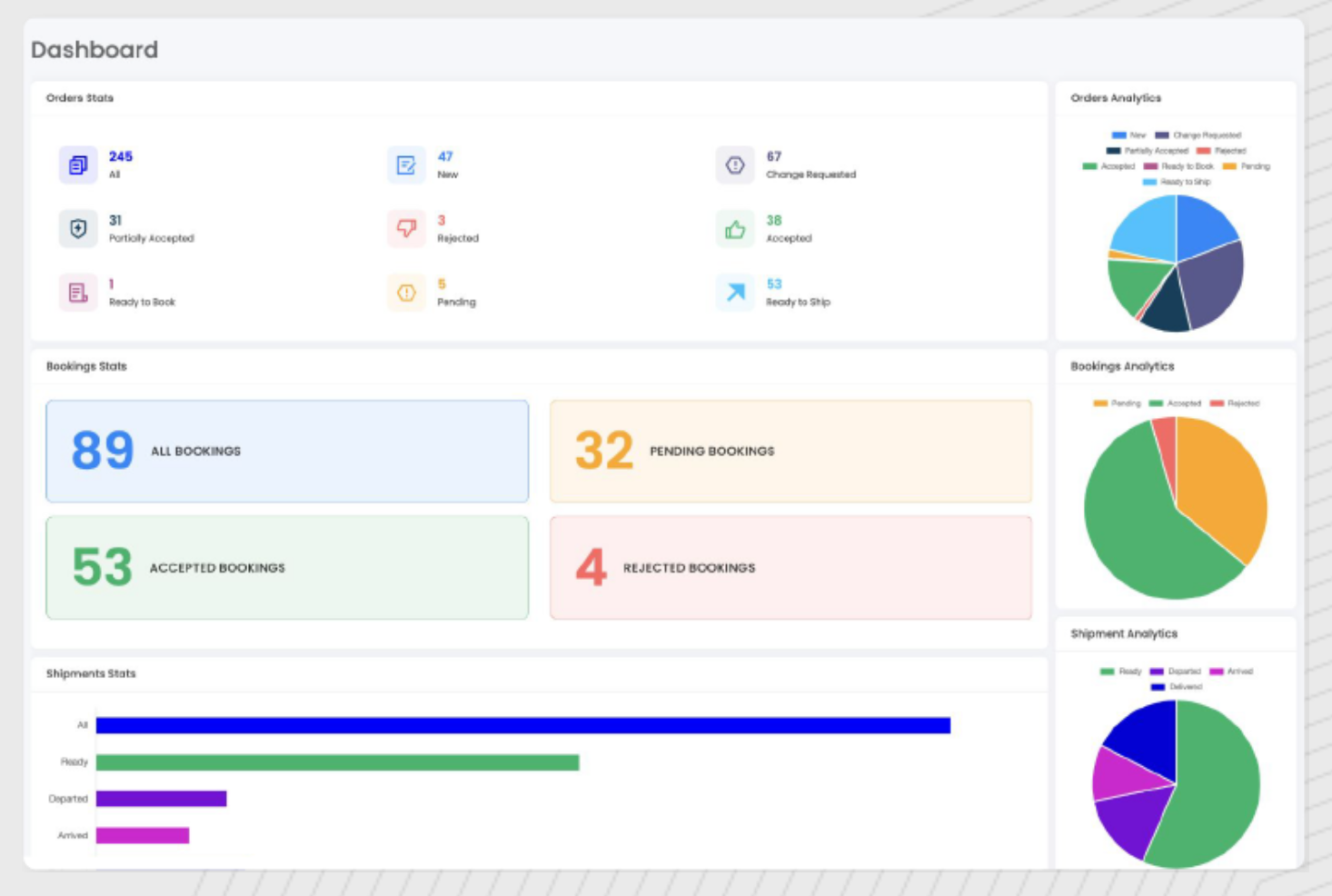Click the Accepted thumbs-up icon
The image size is (1332, 896).
tap(735, 229)
